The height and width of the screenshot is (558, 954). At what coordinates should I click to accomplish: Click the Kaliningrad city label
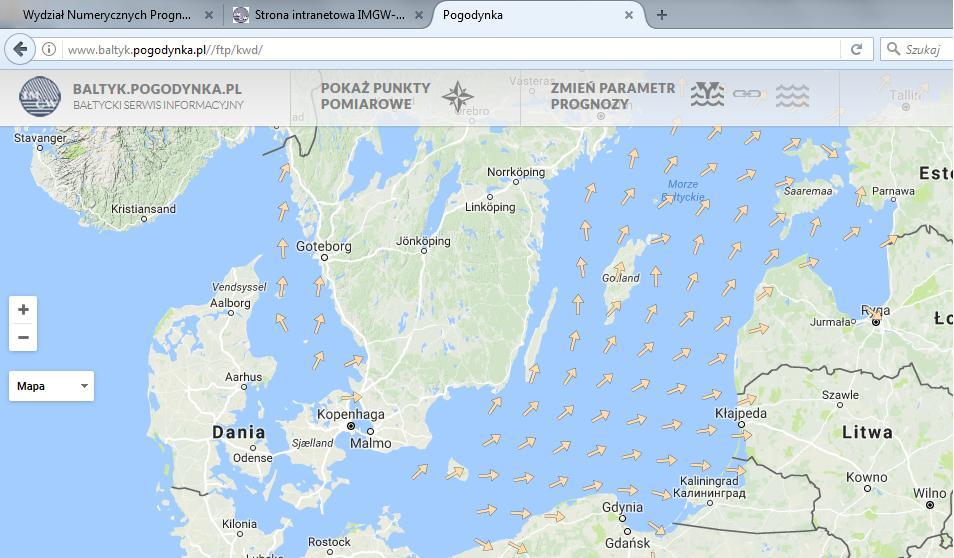pos(709,487)
